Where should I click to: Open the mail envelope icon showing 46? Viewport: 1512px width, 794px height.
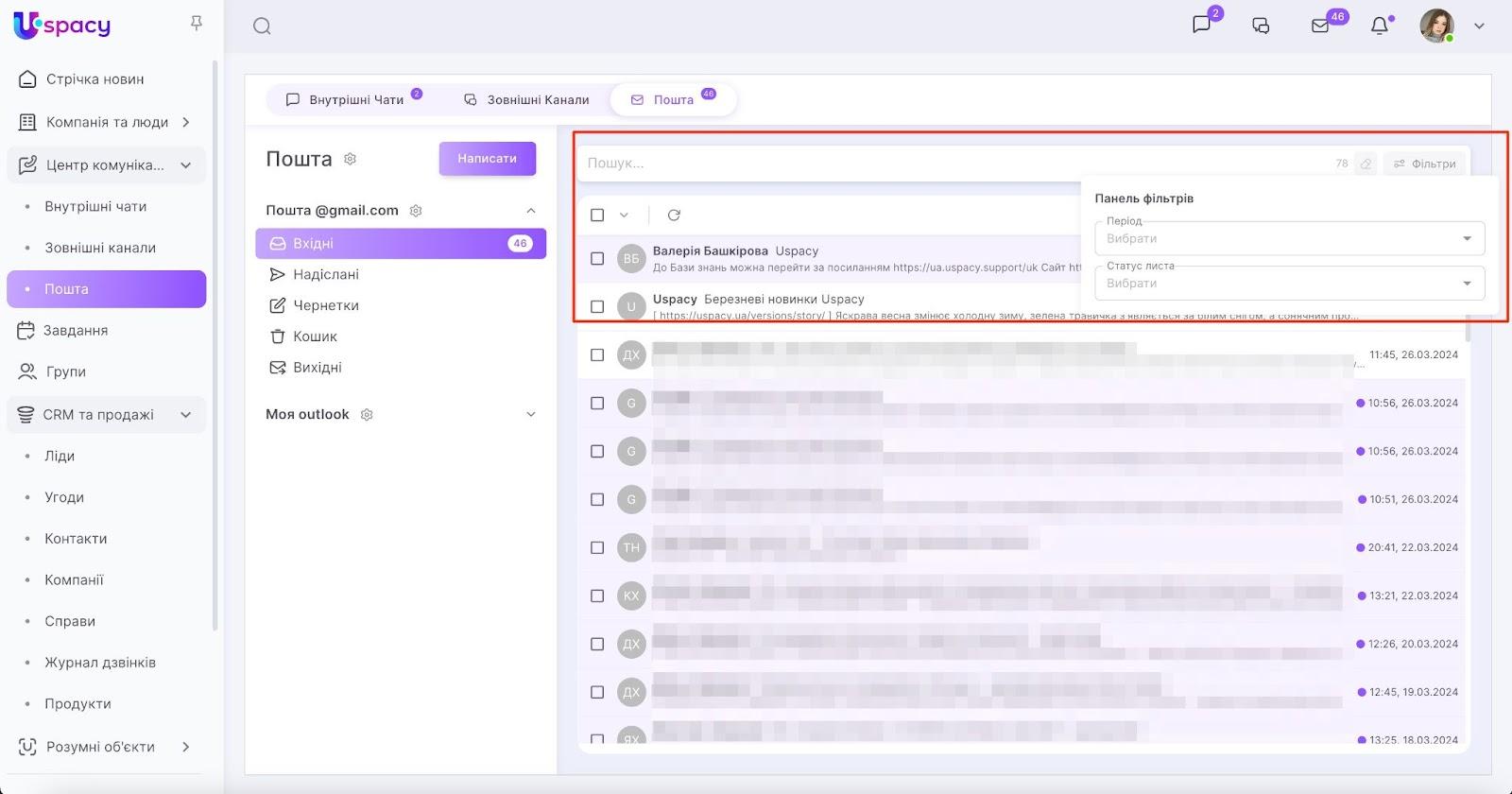click(x=1320, y=26)
